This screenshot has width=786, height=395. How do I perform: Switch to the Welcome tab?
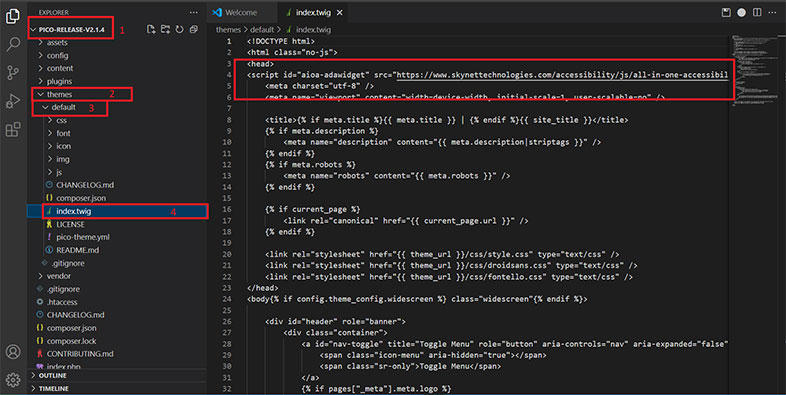tap(242, 13)
